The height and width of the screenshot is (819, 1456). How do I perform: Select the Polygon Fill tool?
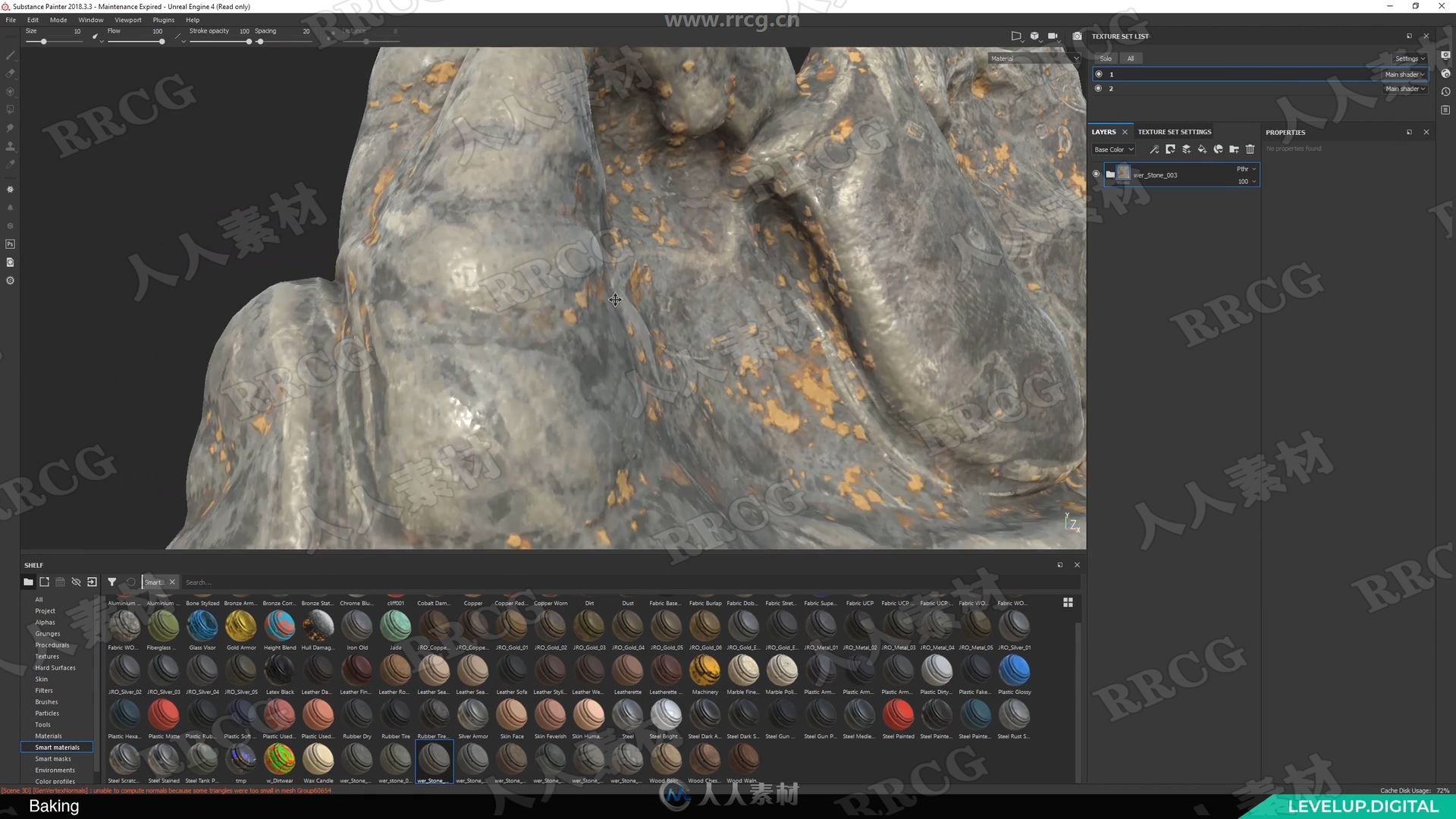click(10, 110)
